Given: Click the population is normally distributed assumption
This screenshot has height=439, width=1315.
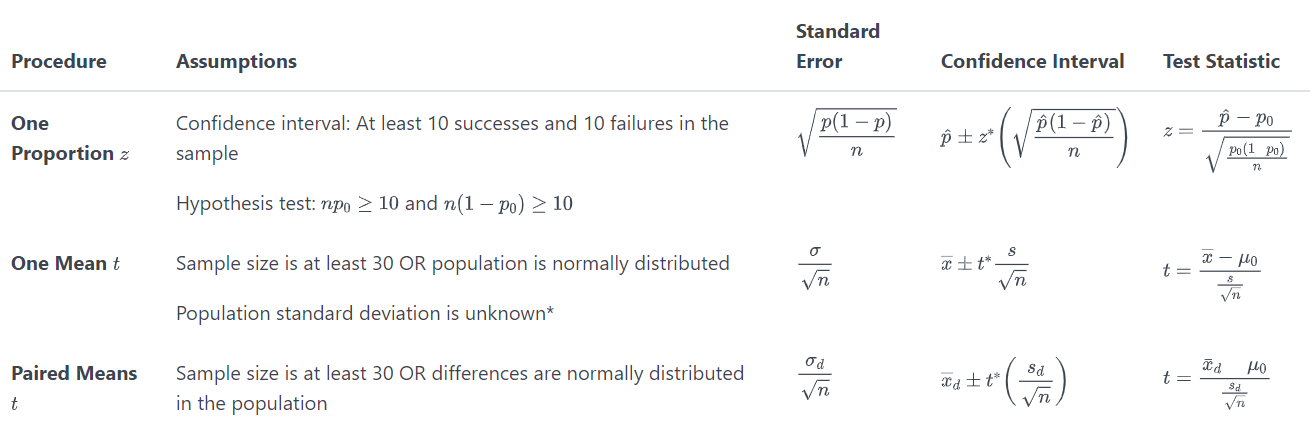Looking at the screenshot, I should click(x=452, y=263).
